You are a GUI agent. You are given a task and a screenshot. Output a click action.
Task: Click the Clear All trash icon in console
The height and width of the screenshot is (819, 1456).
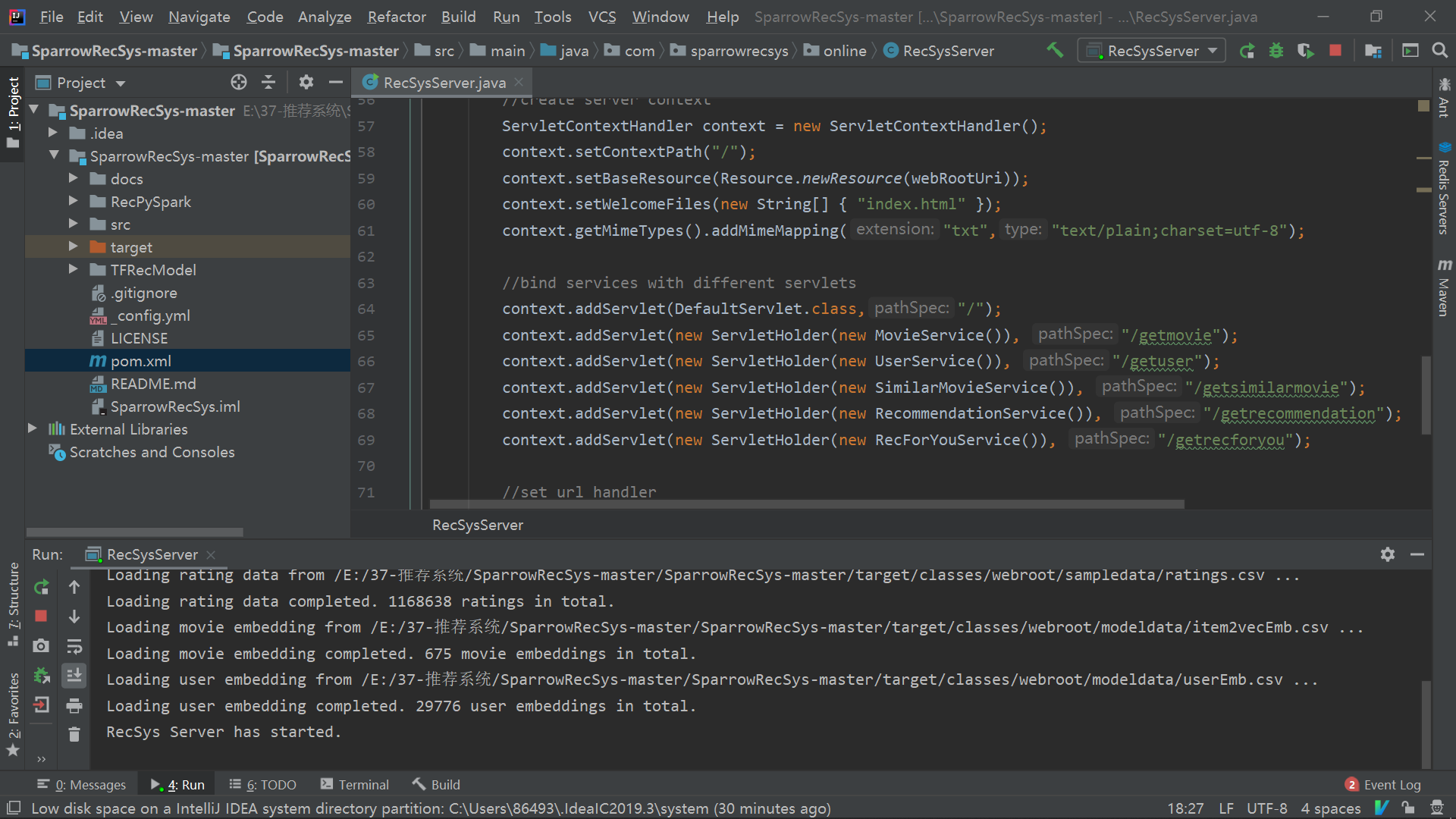[x=74, y=734]
